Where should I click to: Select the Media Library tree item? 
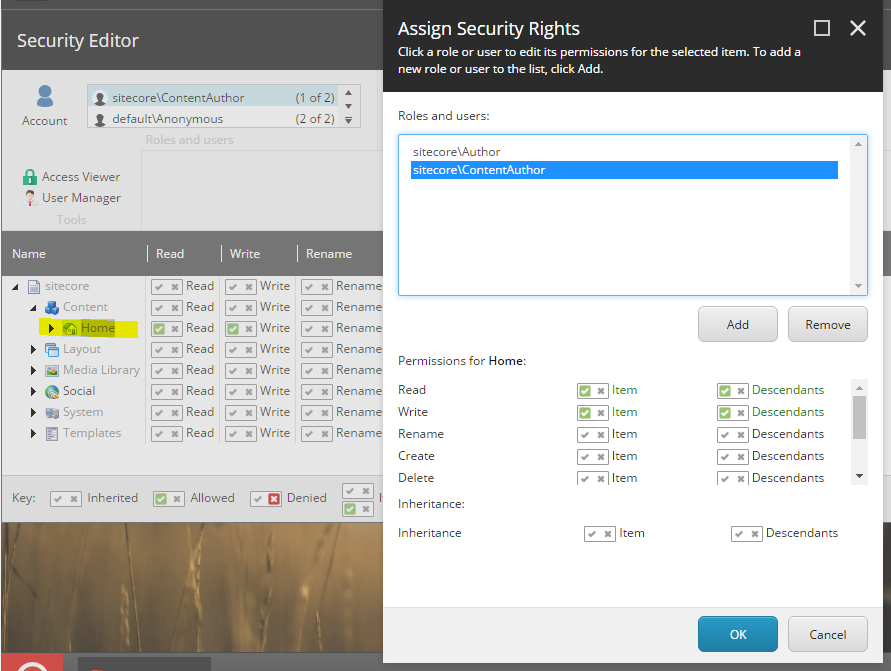click(x=101, y=370)
